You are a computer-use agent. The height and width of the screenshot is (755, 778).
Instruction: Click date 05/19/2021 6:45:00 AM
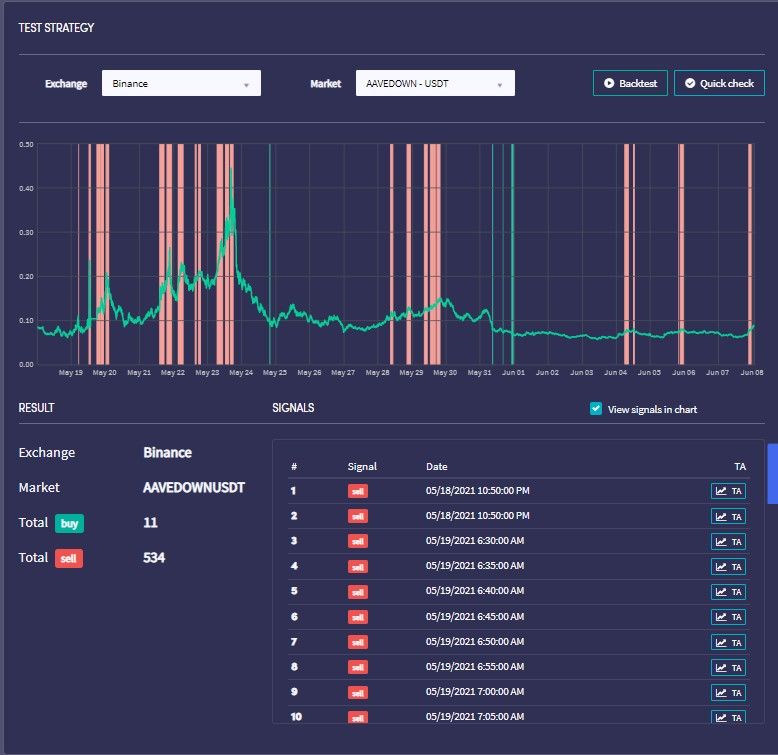[474, 617]
